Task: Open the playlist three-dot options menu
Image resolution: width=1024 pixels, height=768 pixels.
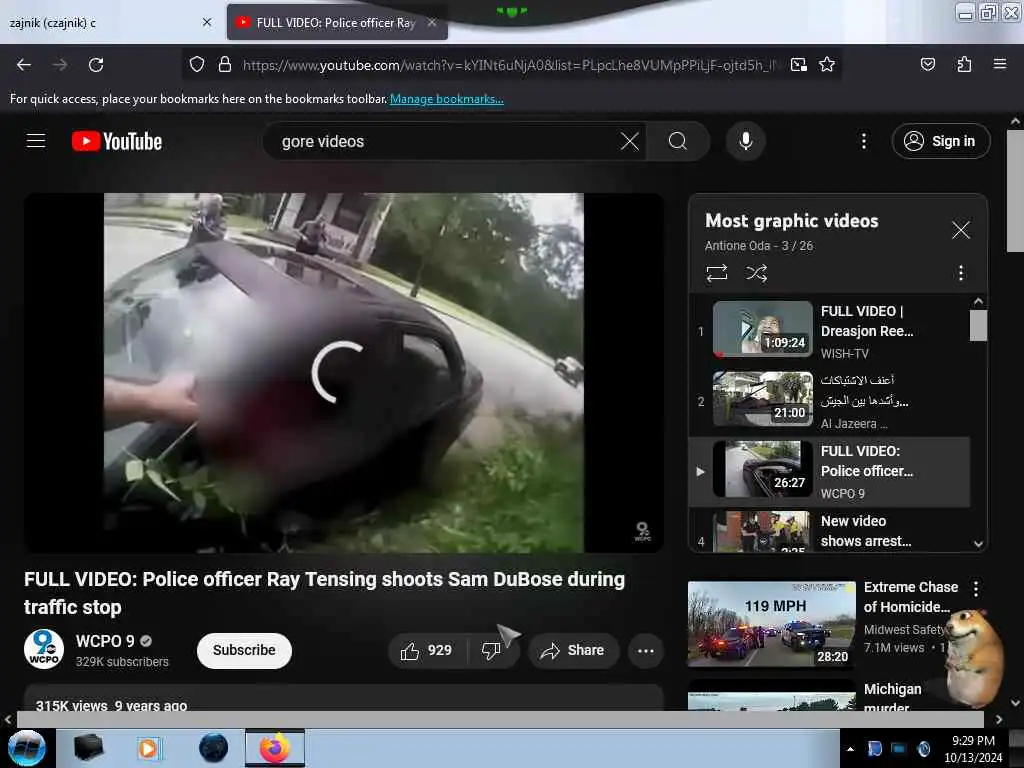Action: tap(960, 273)
